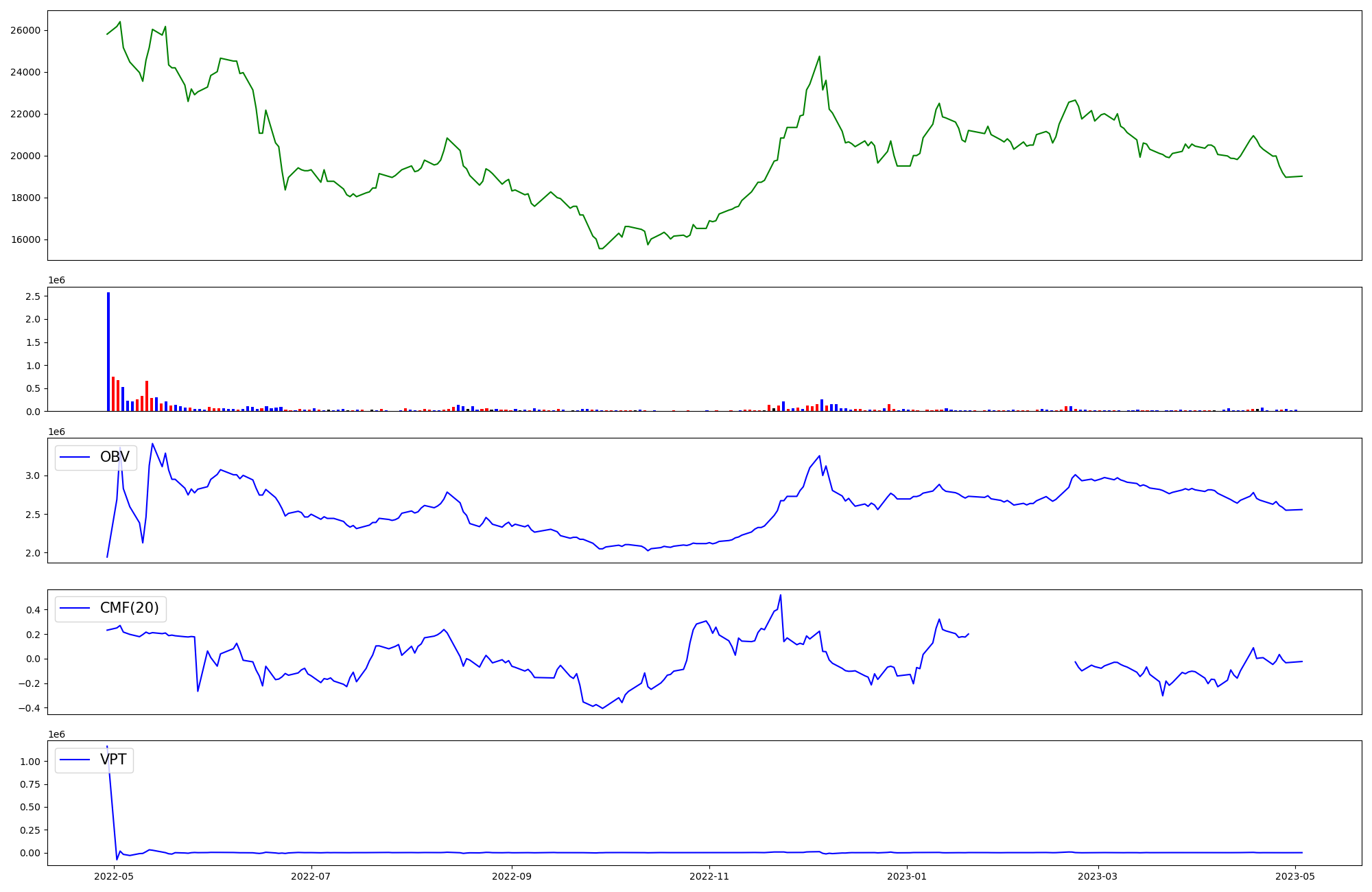The width and height of the screenshot is (1372, 892).
Task: Click the blue line sample in VPT legend
Action: click(75, 760)
